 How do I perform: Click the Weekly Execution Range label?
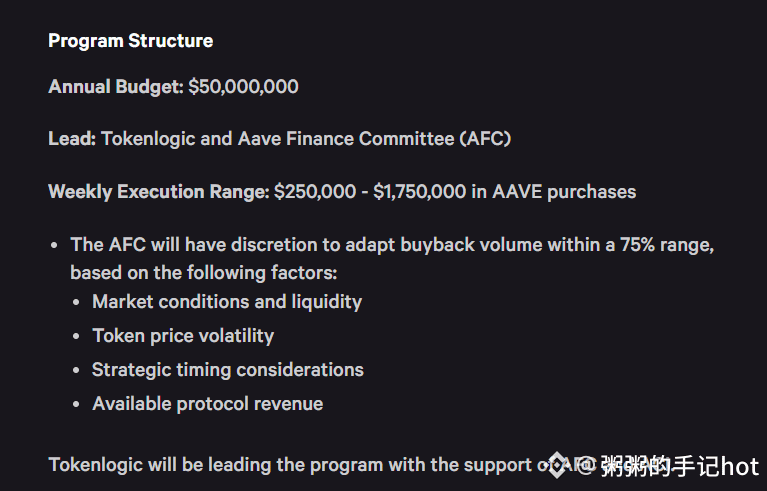[159, 192]
